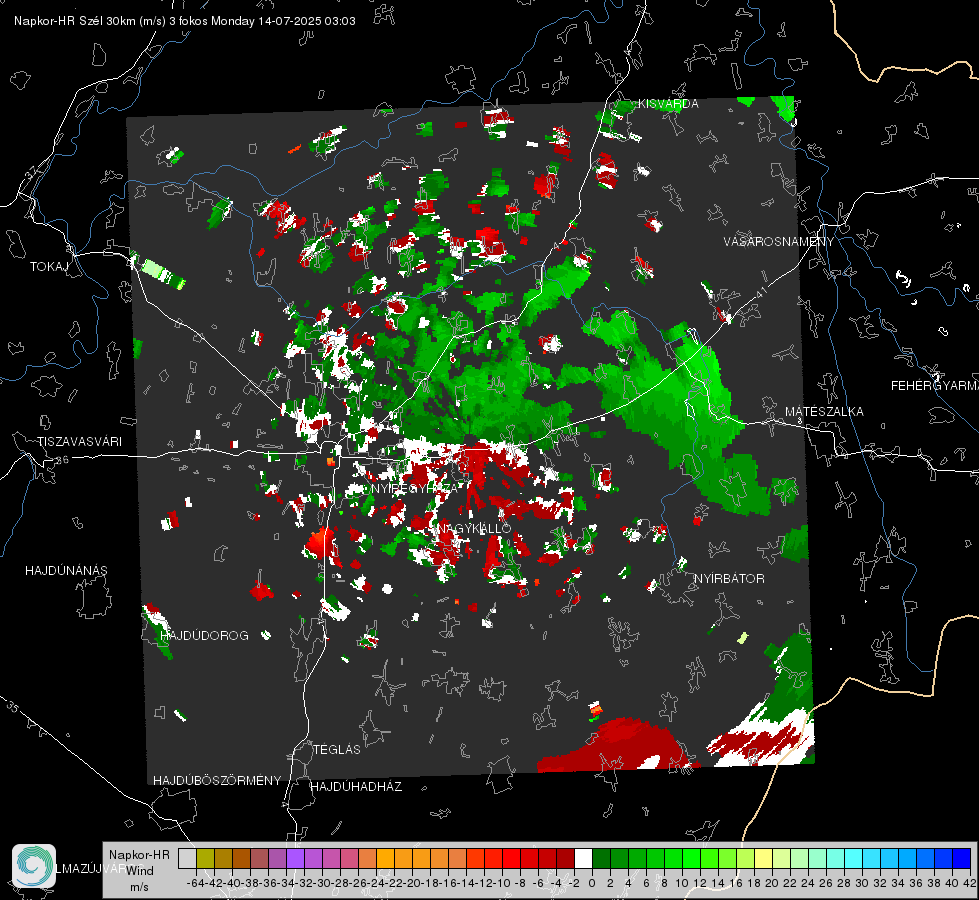
Task: Click the 'Napkor-HR' legend label
Action: (x=139, y=855)
